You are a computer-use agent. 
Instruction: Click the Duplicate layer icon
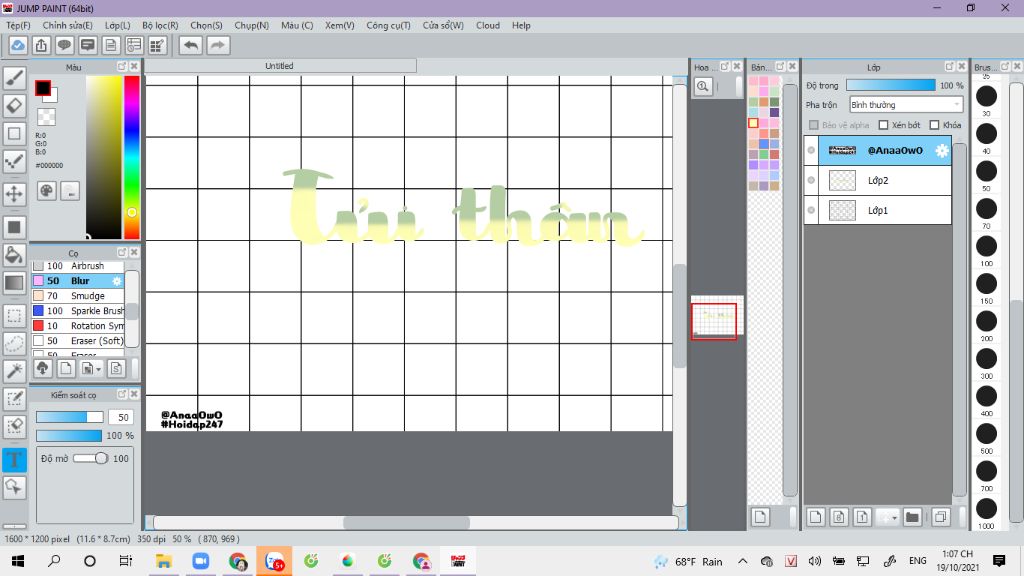point(940,517)
